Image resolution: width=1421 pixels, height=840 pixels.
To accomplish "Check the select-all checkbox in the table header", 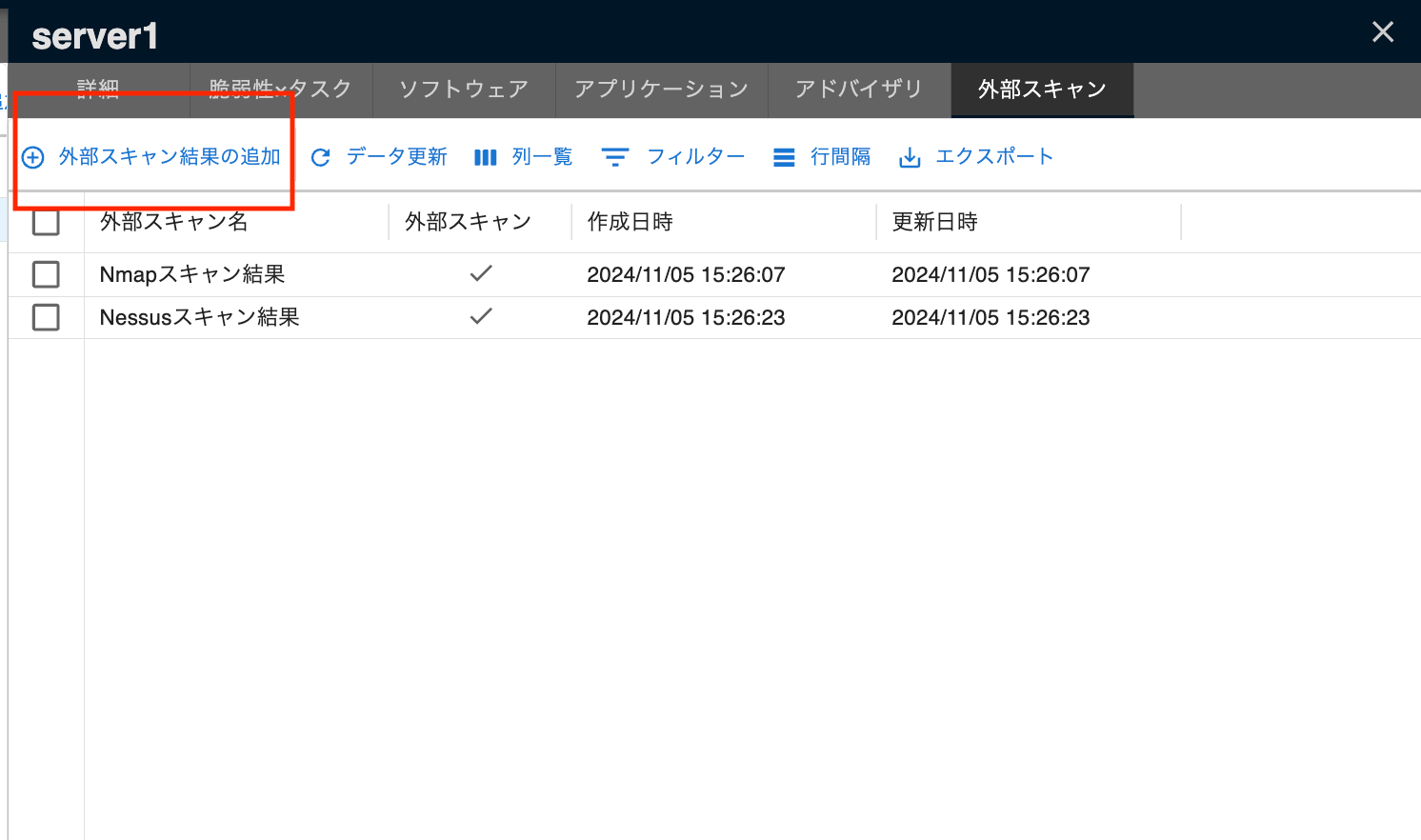I will coord(46,221).
